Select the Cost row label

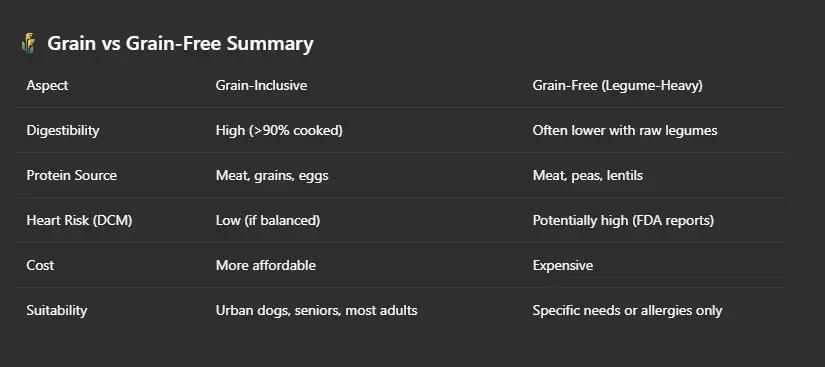[40, 265]
